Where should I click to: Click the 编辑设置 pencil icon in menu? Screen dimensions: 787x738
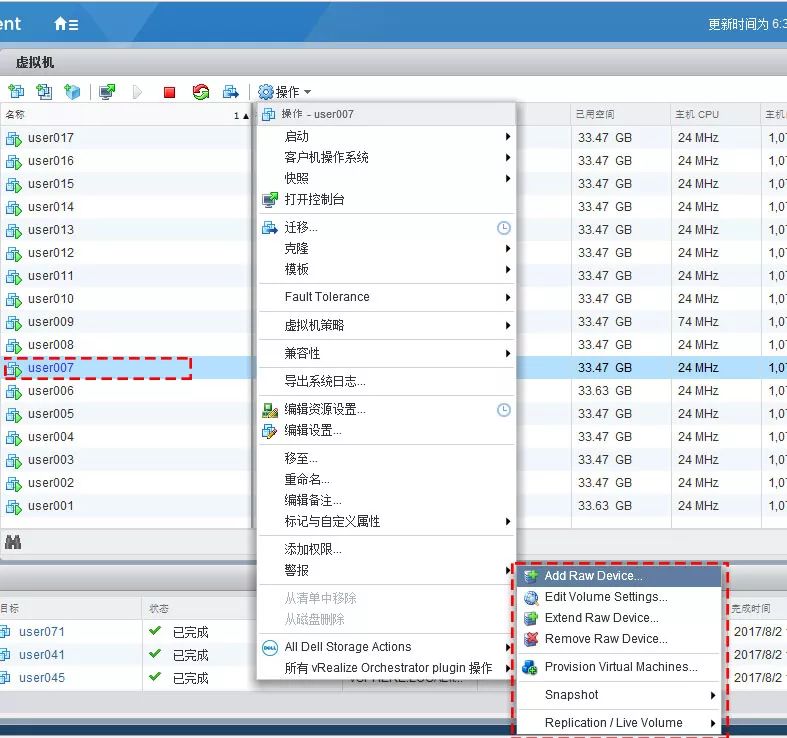pyautogui.click(x=270, y=431)
